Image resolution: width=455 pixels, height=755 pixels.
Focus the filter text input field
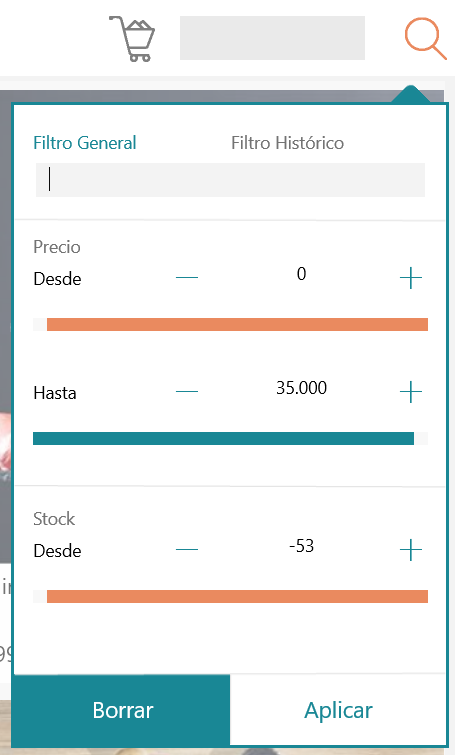click(230, 180)
